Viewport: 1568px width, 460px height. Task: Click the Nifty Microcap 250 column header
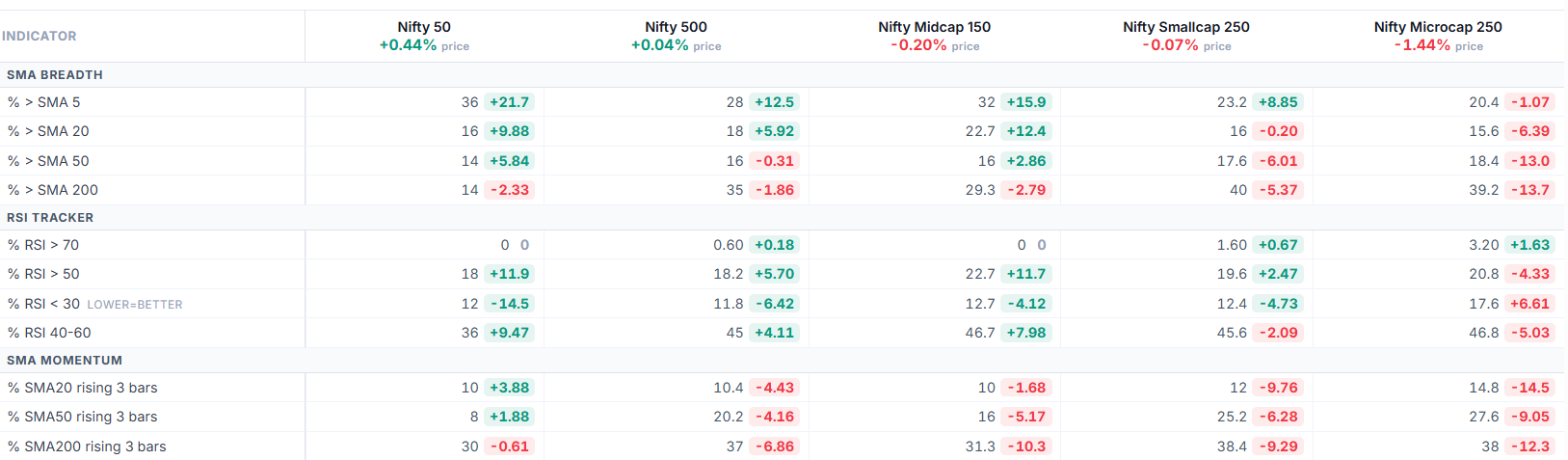(x=1438, y=36)
